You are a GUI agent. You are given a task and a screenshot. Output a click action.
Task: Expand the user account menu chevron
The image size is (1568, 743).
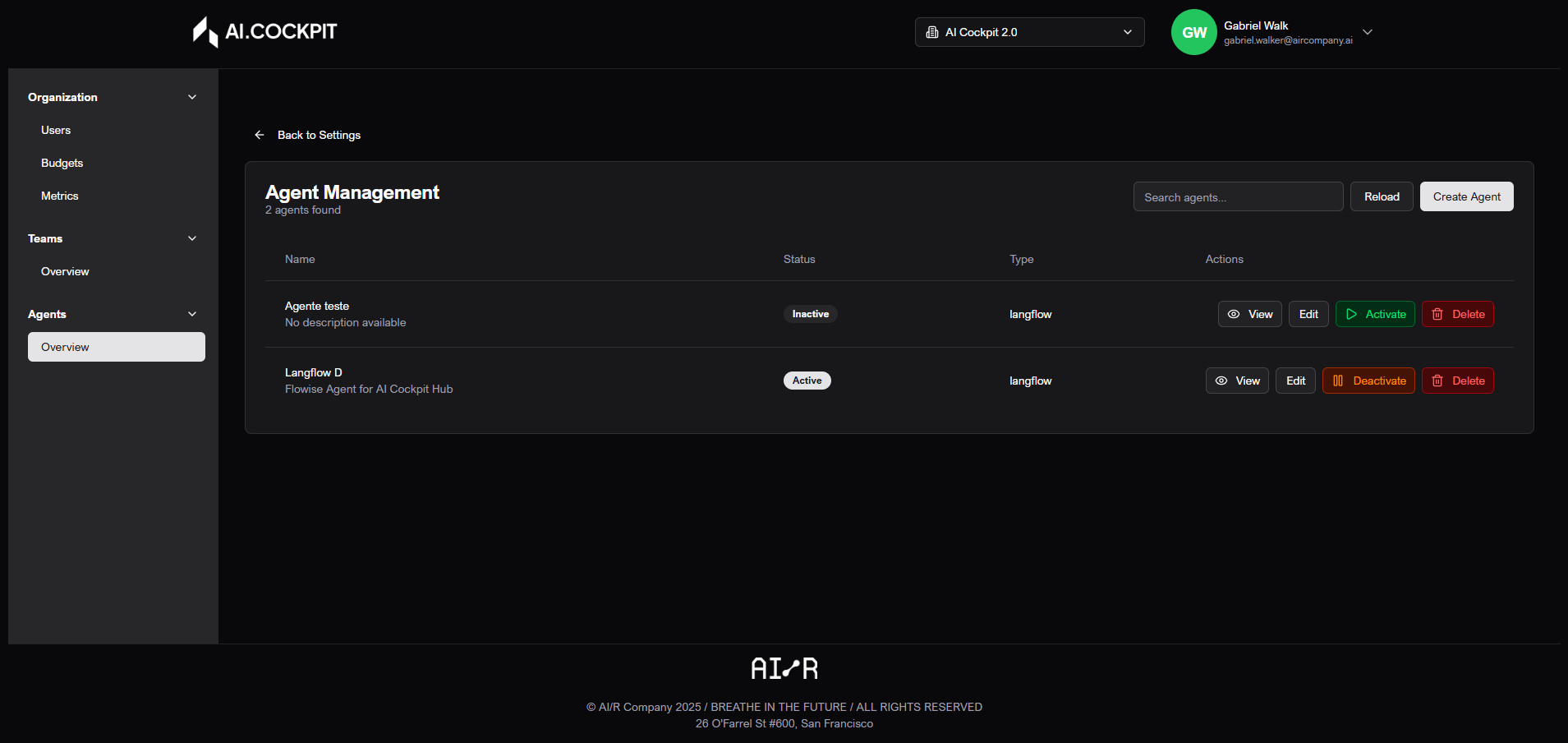(1368, 32)
